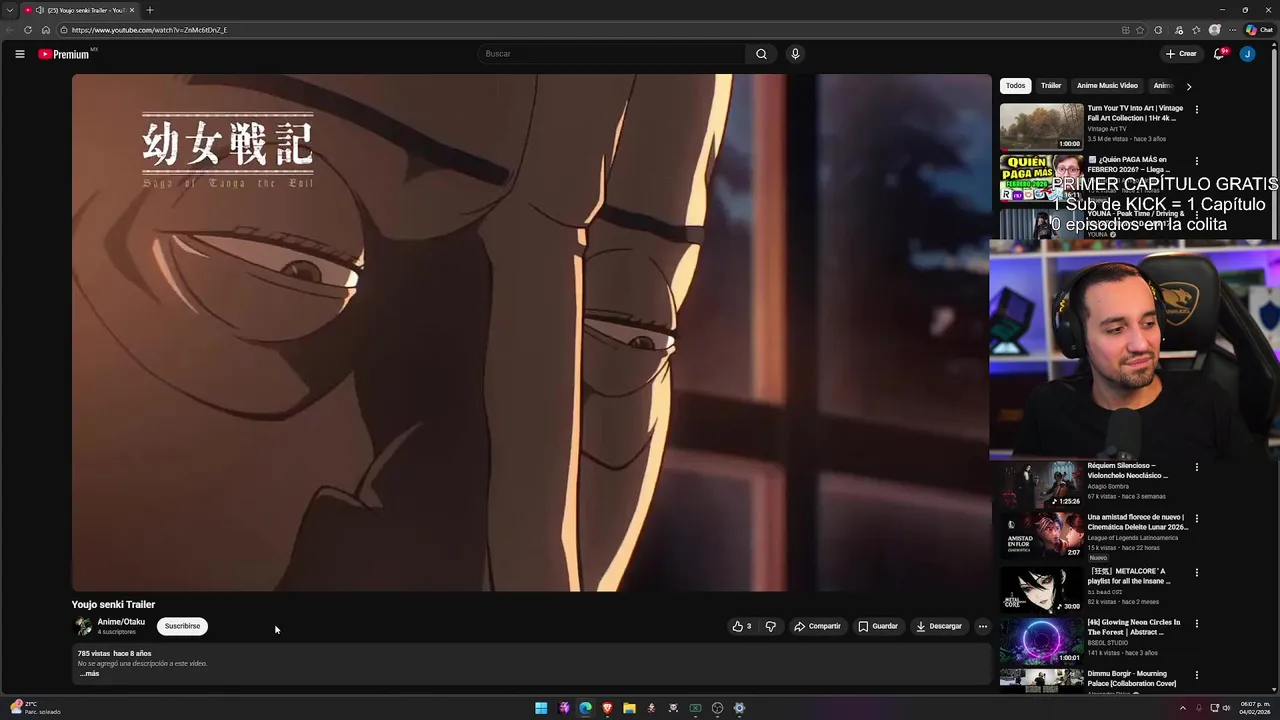Open Microsoft Edge from the taskbar
1280x720 pixels.
coord(585,708)
